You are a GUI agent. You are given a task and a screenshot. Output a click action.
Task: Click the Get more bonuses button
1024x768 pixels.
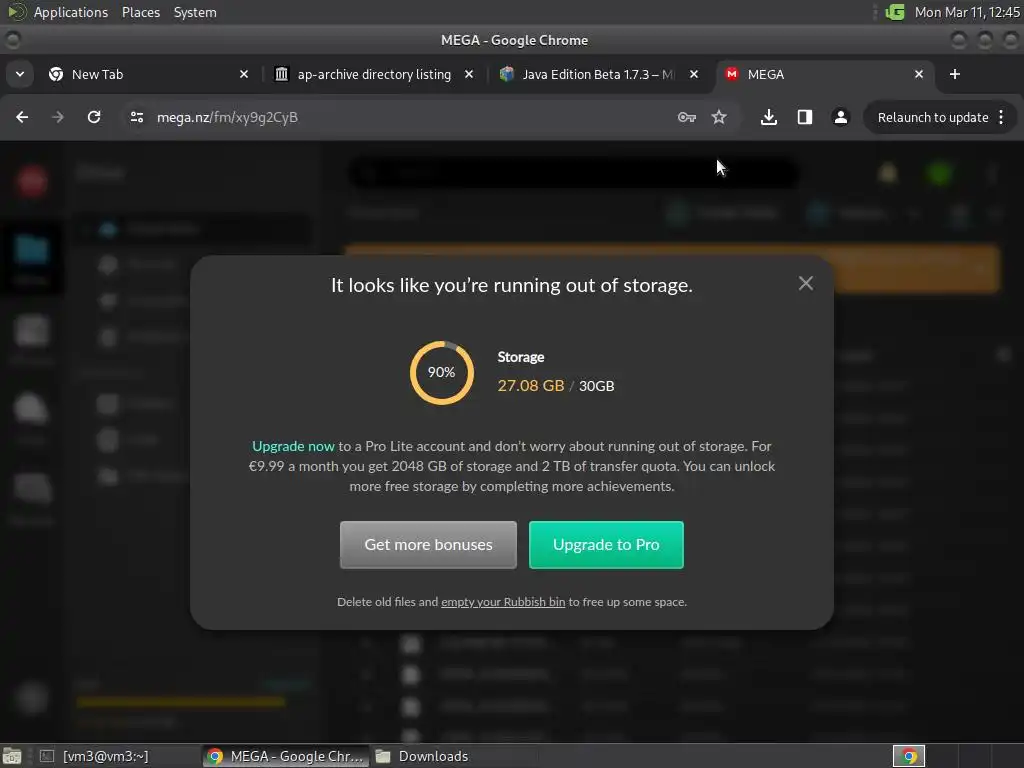[x=428, y=545]
